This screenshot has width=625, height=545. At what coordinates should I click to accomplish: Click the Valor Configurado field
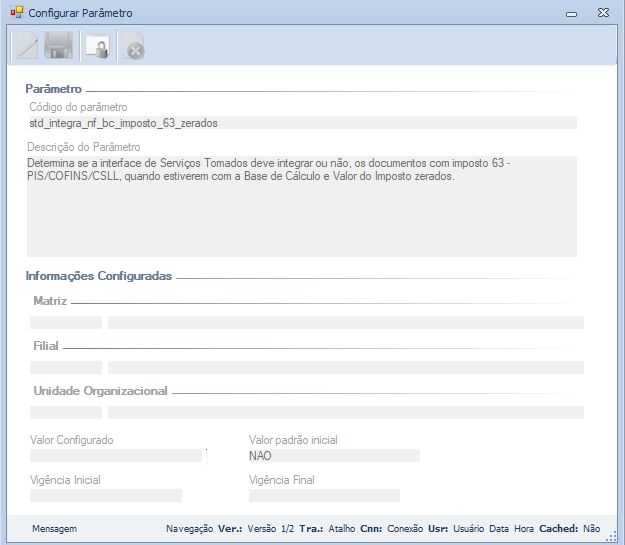click(116, 456)
